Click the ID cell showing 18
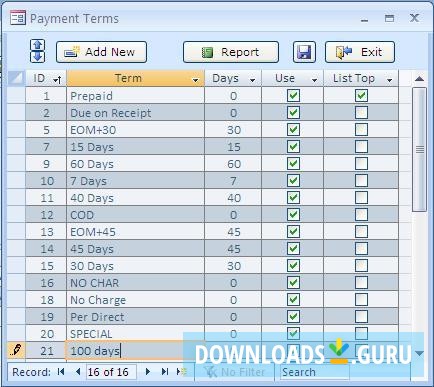Screen dimensions: 434x387 [46, 300]
